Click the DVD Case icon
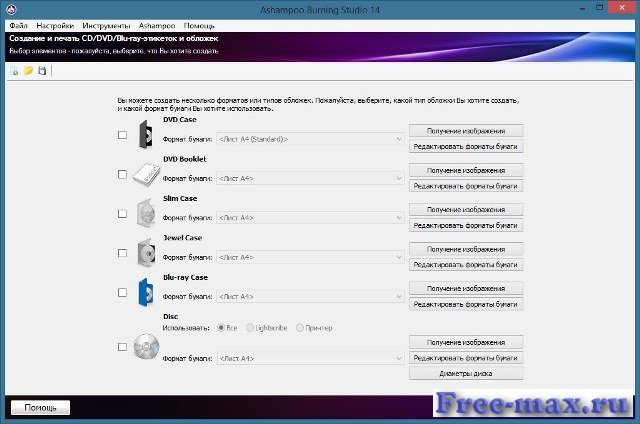Image resolution: width=640 pixels, height=424 pixels. pos(145,135)
